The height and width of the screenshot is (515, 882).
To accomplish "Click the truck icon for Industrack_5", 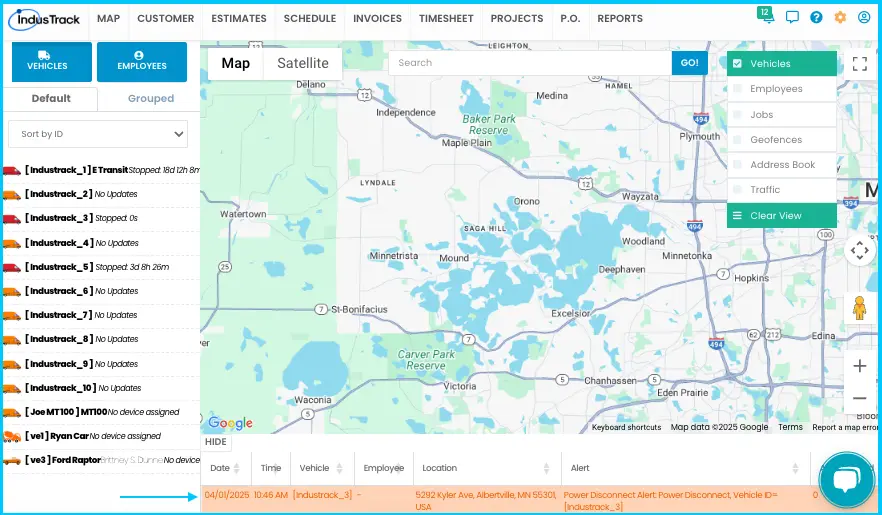I will coord(12,267).
